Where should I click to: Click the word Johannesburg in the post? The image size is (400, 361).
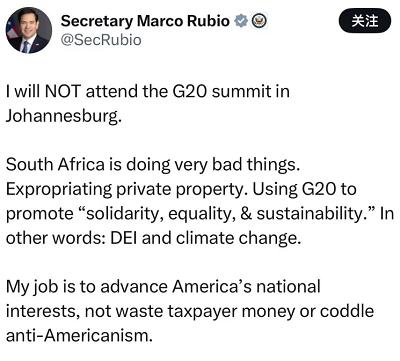63,116
